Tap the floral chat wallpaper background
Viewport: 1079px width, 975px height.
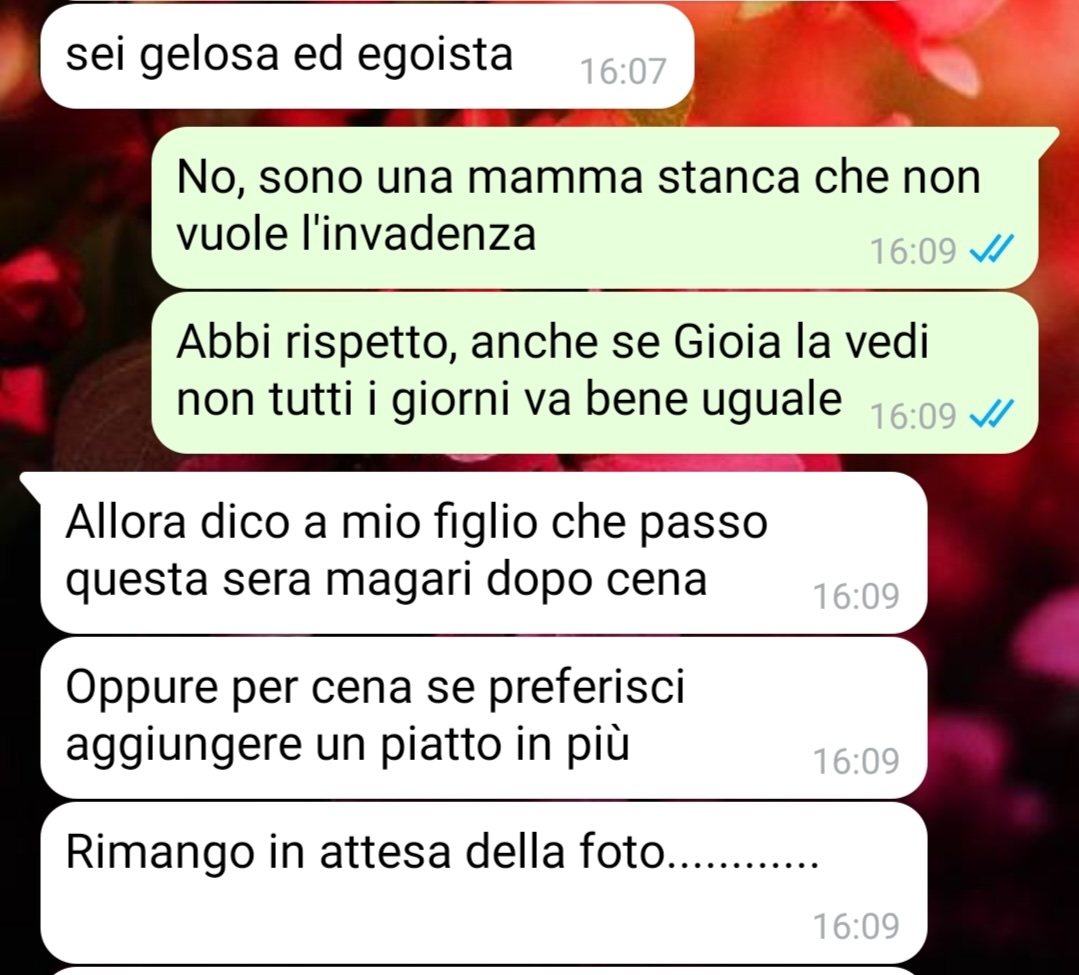point(998,619)
